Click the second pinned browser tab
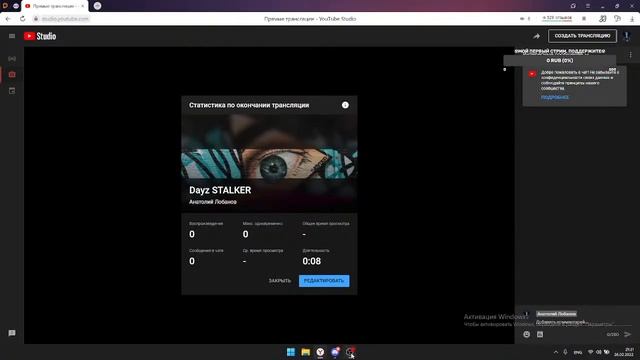 click(x=16, y=6)
